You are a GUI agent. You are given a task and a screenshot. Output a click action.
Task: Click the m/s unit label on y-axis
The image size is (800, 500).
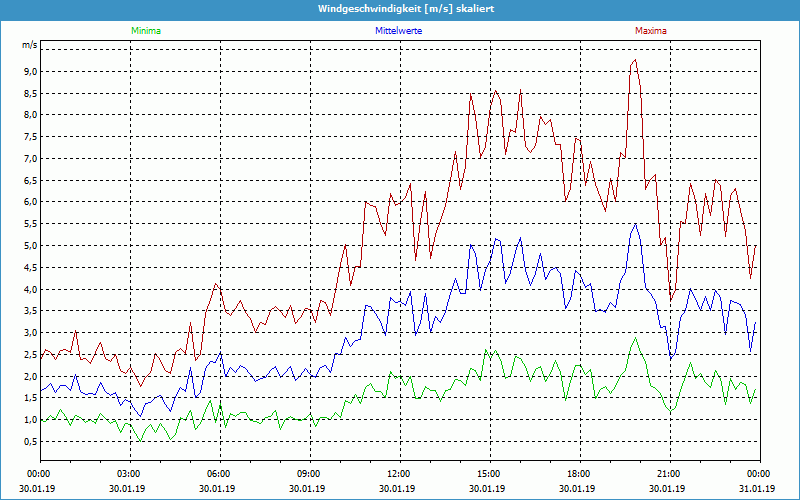pyautogui.click(x=29, y=46)
